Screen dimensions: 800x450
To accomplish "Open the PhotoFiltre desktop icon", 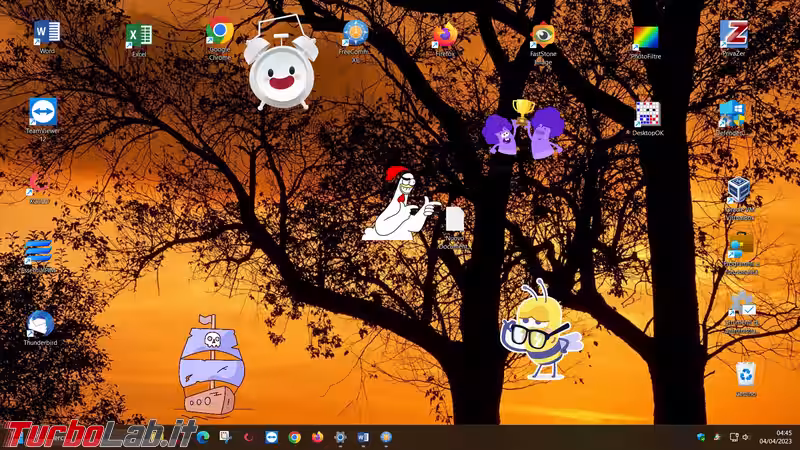I will (646, 39).
